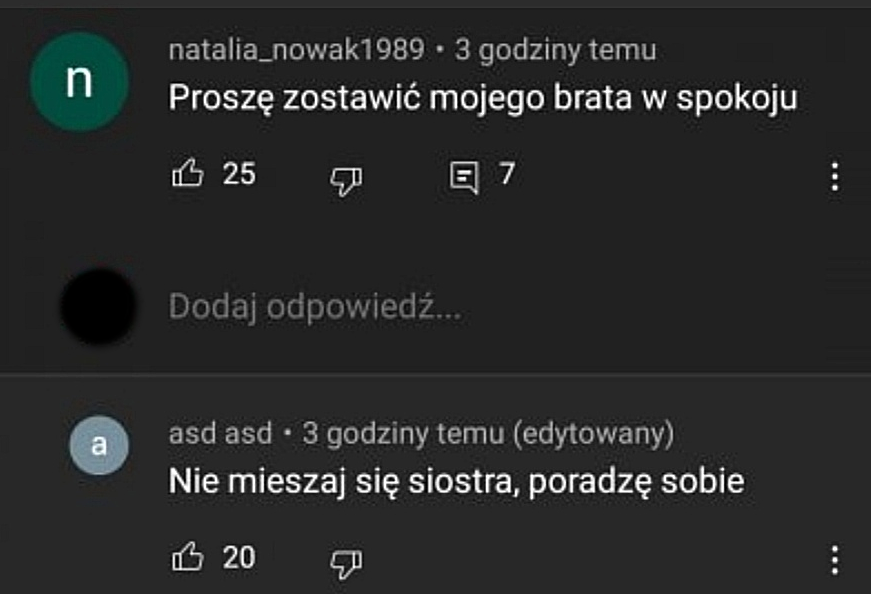Dislike natalia_nowak1989's comment with thumbs-down

point(345,179)
